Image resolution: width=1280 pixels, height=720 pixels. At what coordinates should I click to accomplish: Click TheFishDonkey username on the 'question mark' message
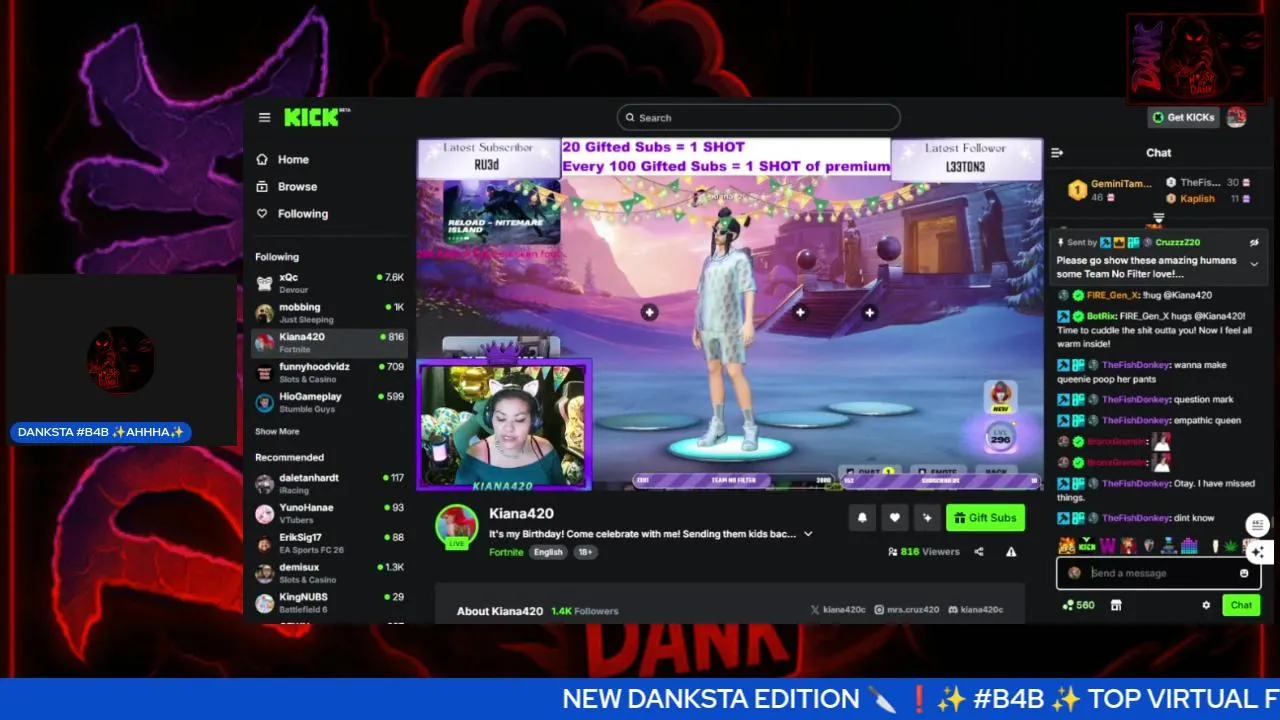pos(1136,399)
